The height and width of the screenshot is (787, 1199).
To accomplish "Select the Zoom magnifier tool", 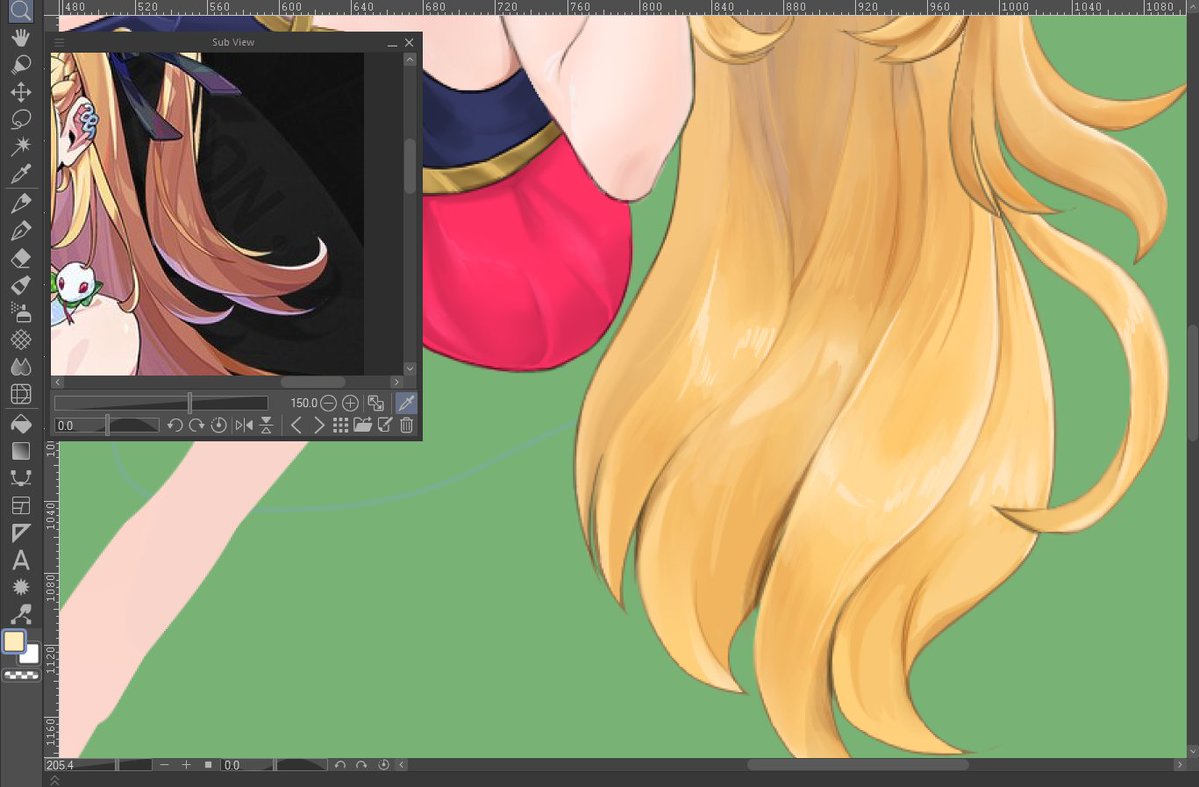I will (21, 11).
